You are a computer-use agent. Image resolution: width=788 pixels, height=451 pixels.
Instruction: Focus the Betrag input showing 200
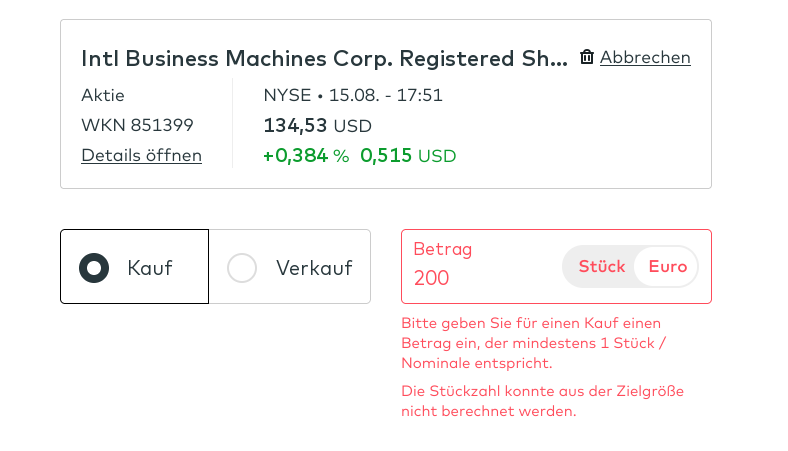(x=480, y=278)
